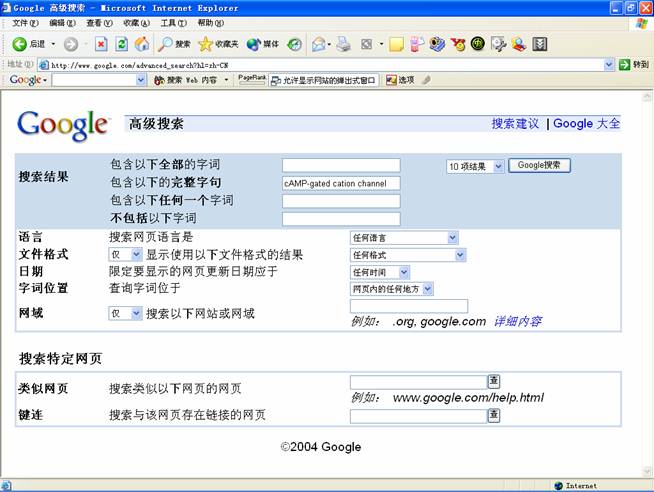Image resolution: width=654 pixels, height=492 pixels.
Task: Open the 工具 menu
Action: click(174, 23)
